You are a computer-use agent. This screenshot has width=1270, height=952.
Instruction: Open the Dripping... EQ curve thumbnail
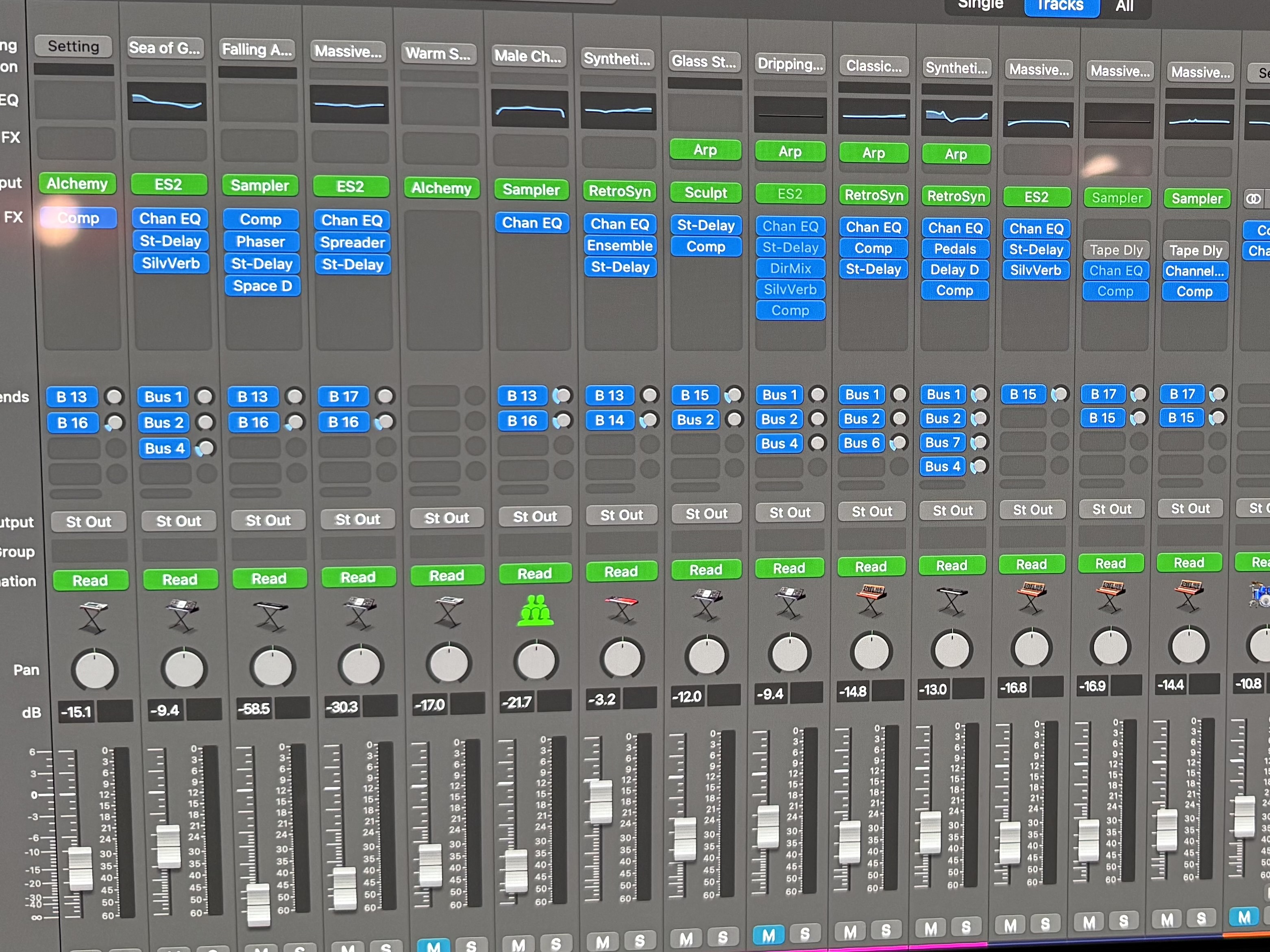pyautogui.click(x=791, y=115)
